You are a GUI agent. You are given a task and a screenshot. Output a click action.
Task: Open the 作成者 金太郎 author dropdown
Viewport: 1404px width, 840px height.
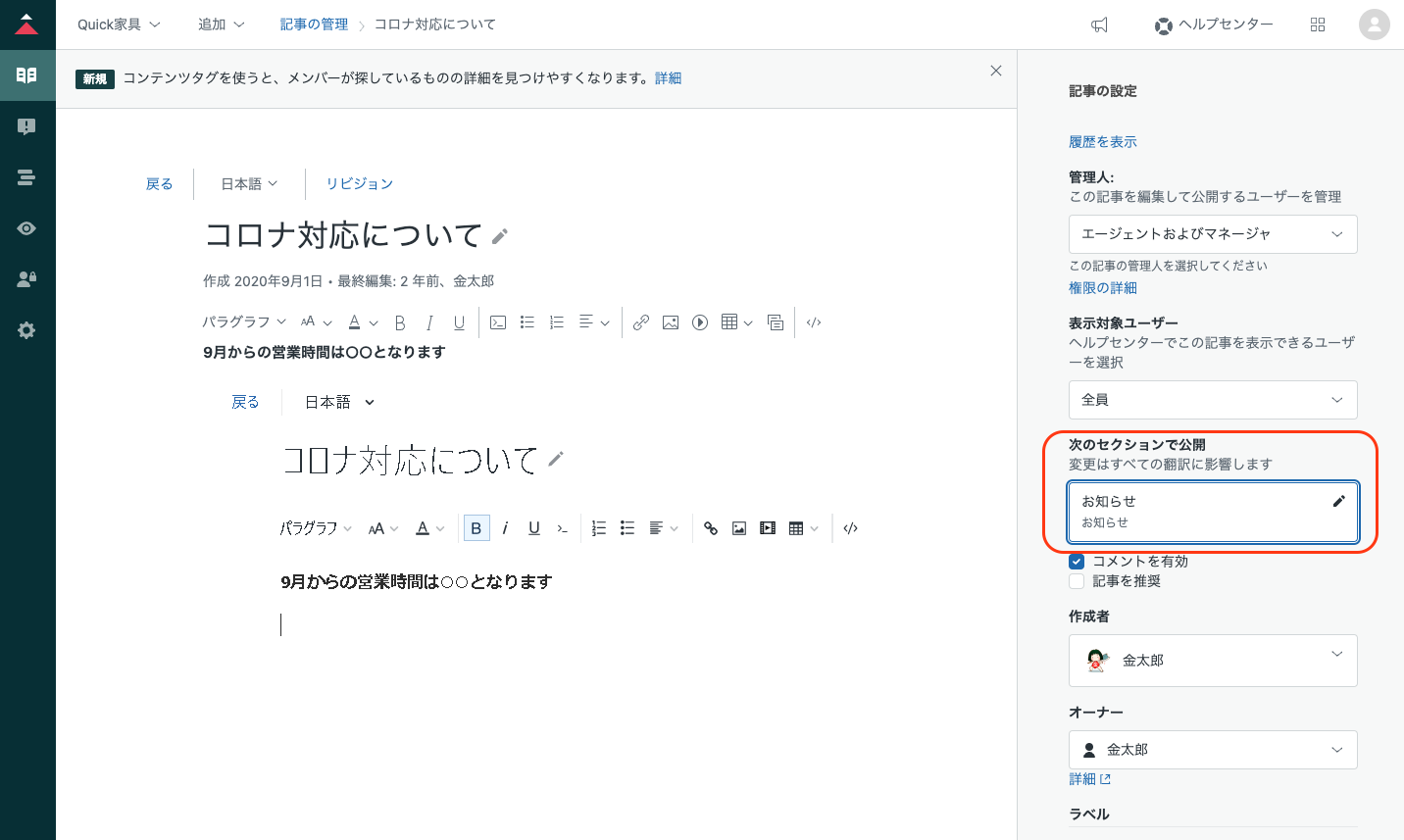pyautogui.click(x=1213, y=661)
